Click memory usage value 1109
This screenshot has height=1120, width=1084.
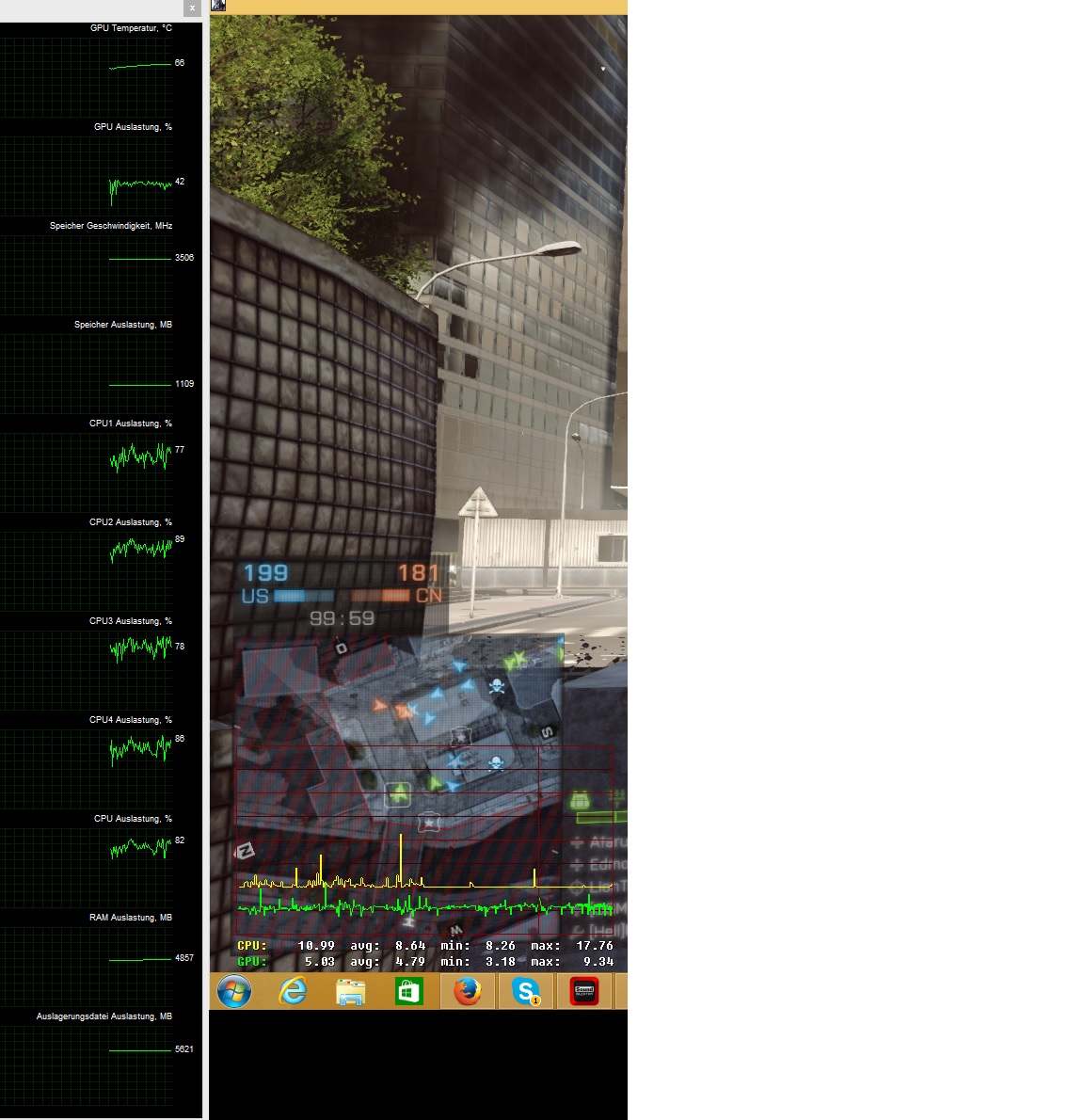[x=184, y=384]
